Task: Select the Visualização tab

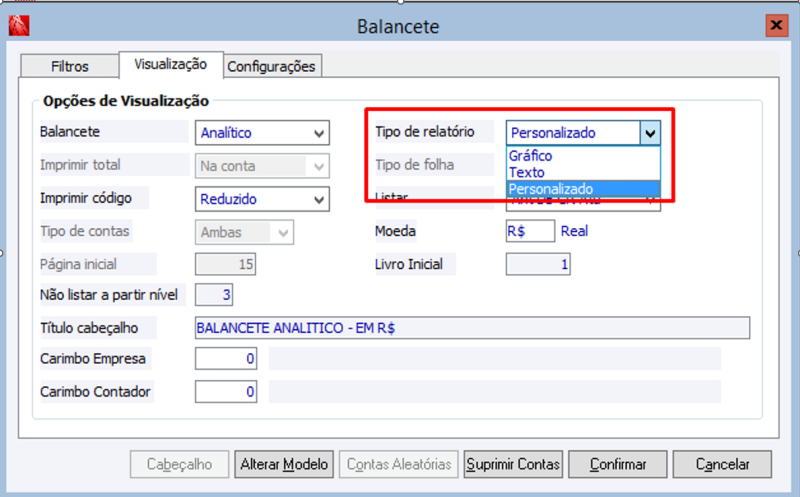Action: (x=170, y=64)
